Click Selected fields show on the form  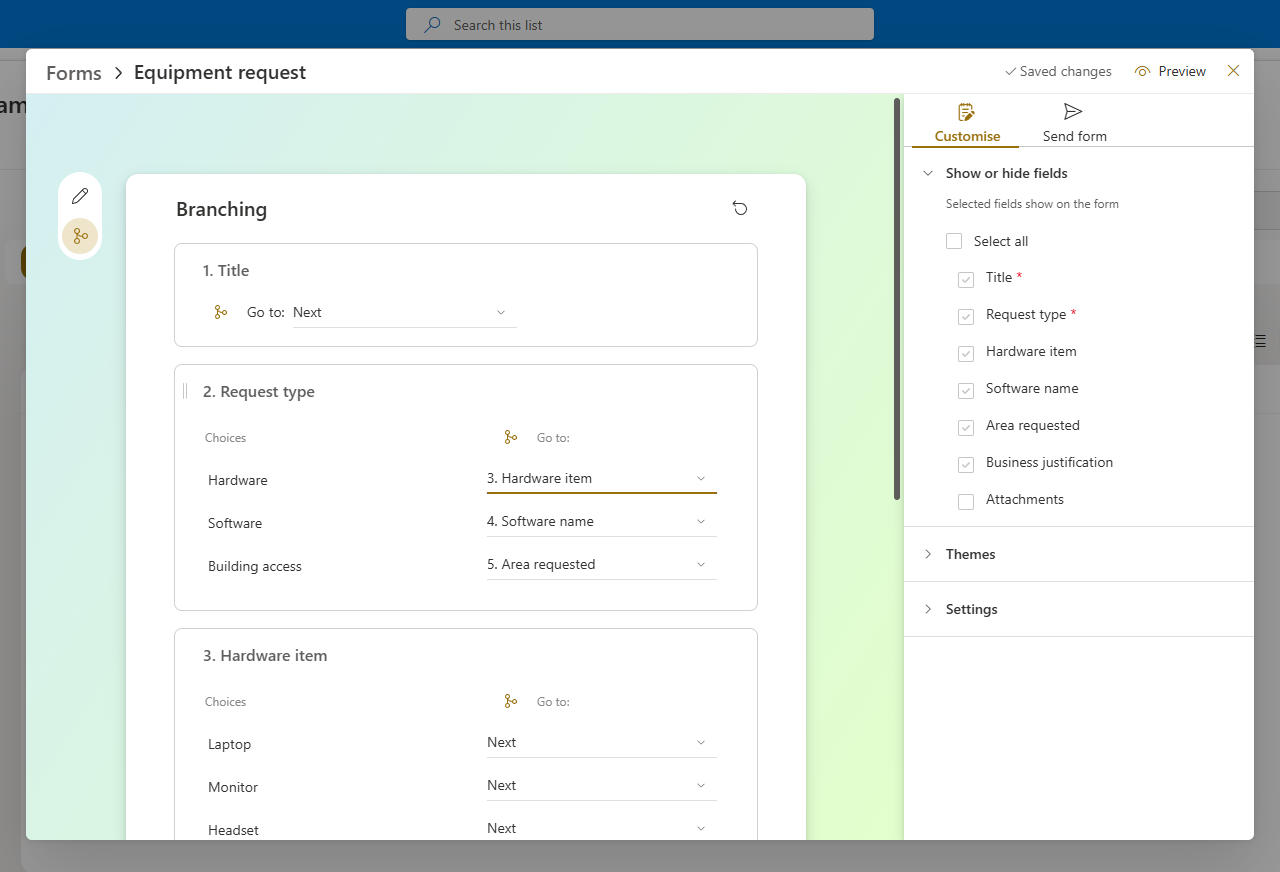(1032, 204)
